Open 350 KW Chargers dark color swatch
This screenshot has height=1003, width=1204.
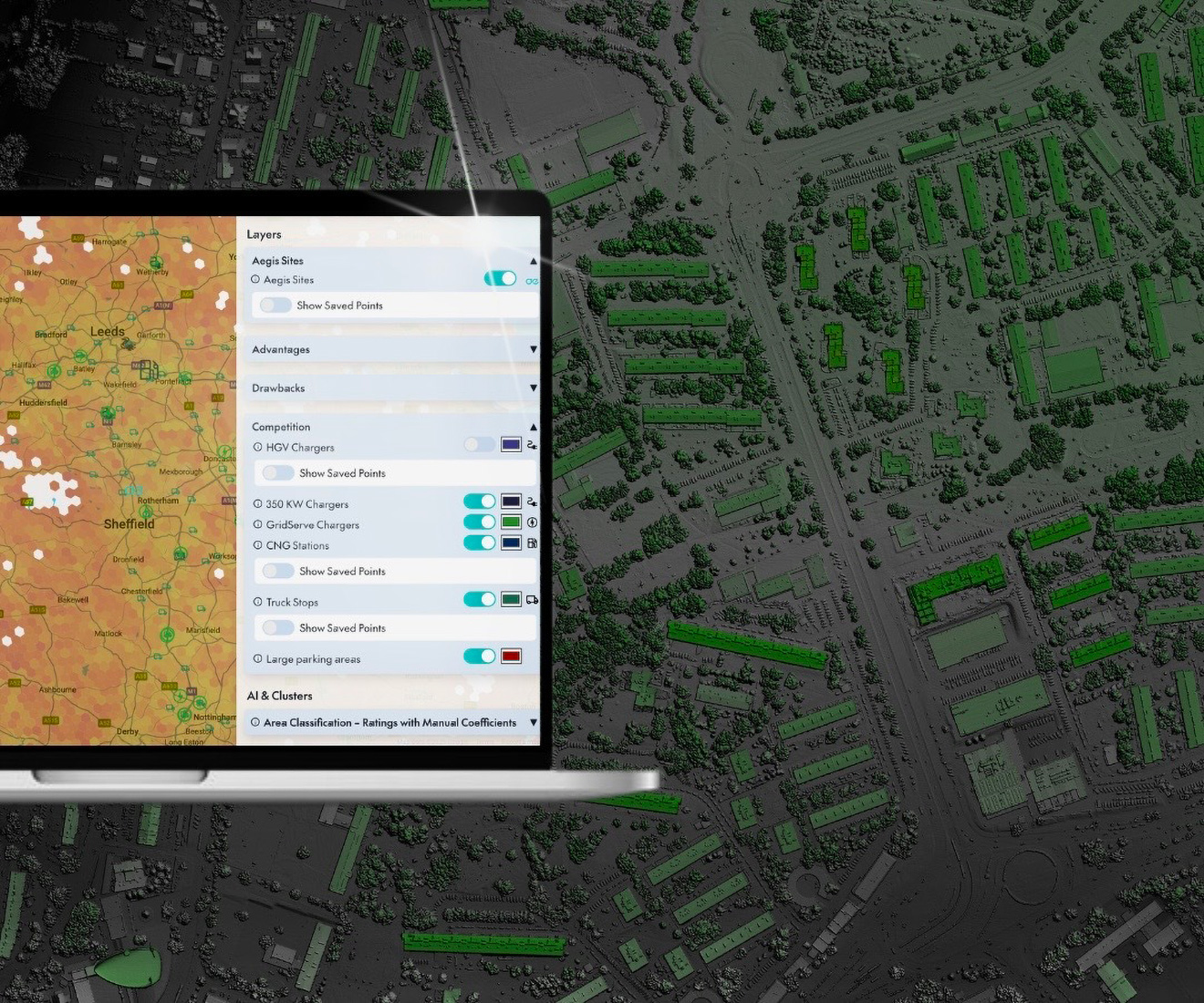click(x=511, y=501)
